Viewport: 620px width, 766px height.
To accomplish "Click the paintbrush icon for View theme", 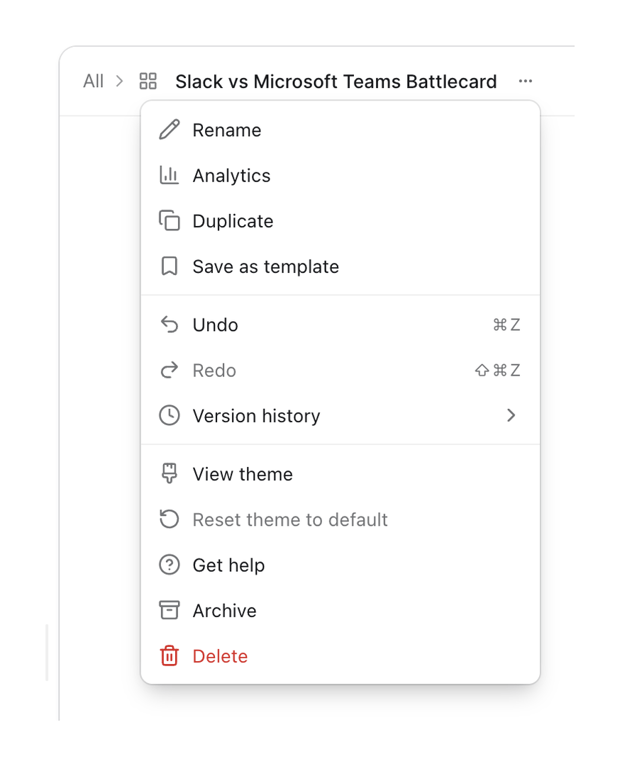I will 169,474.
